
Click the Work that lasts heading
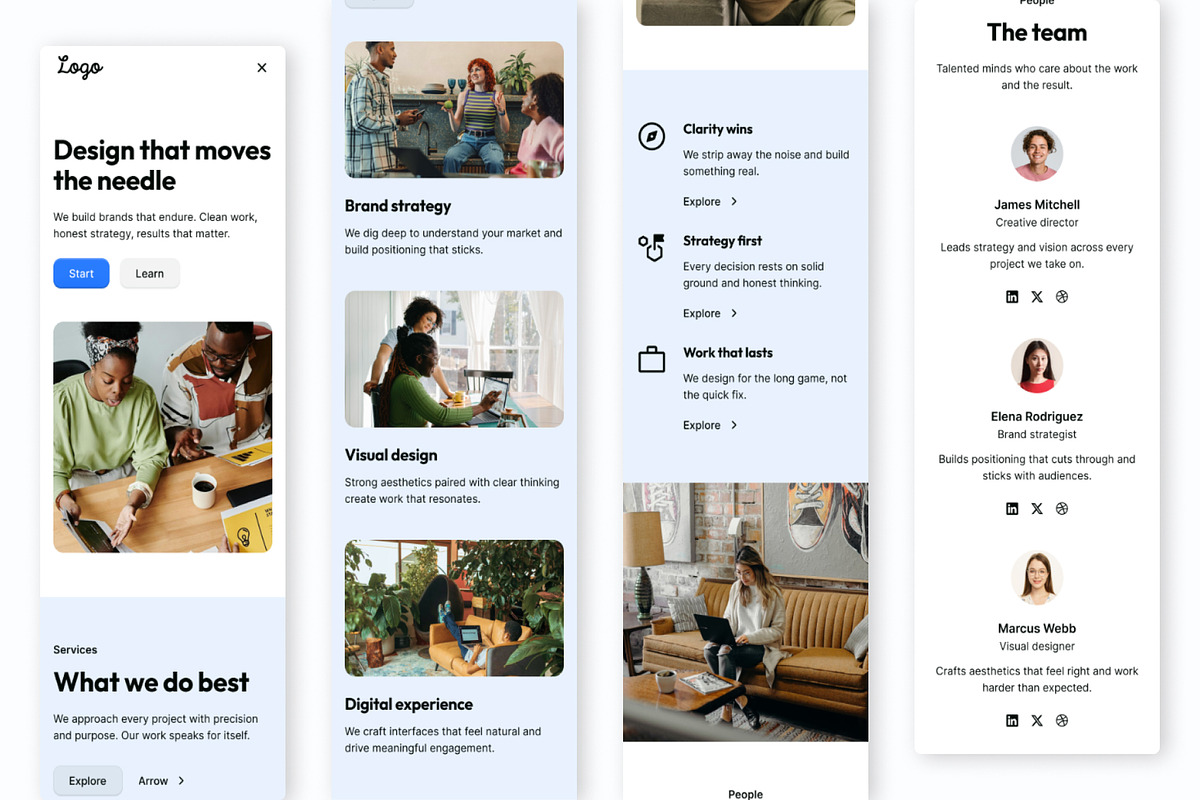tap(728, 353)
